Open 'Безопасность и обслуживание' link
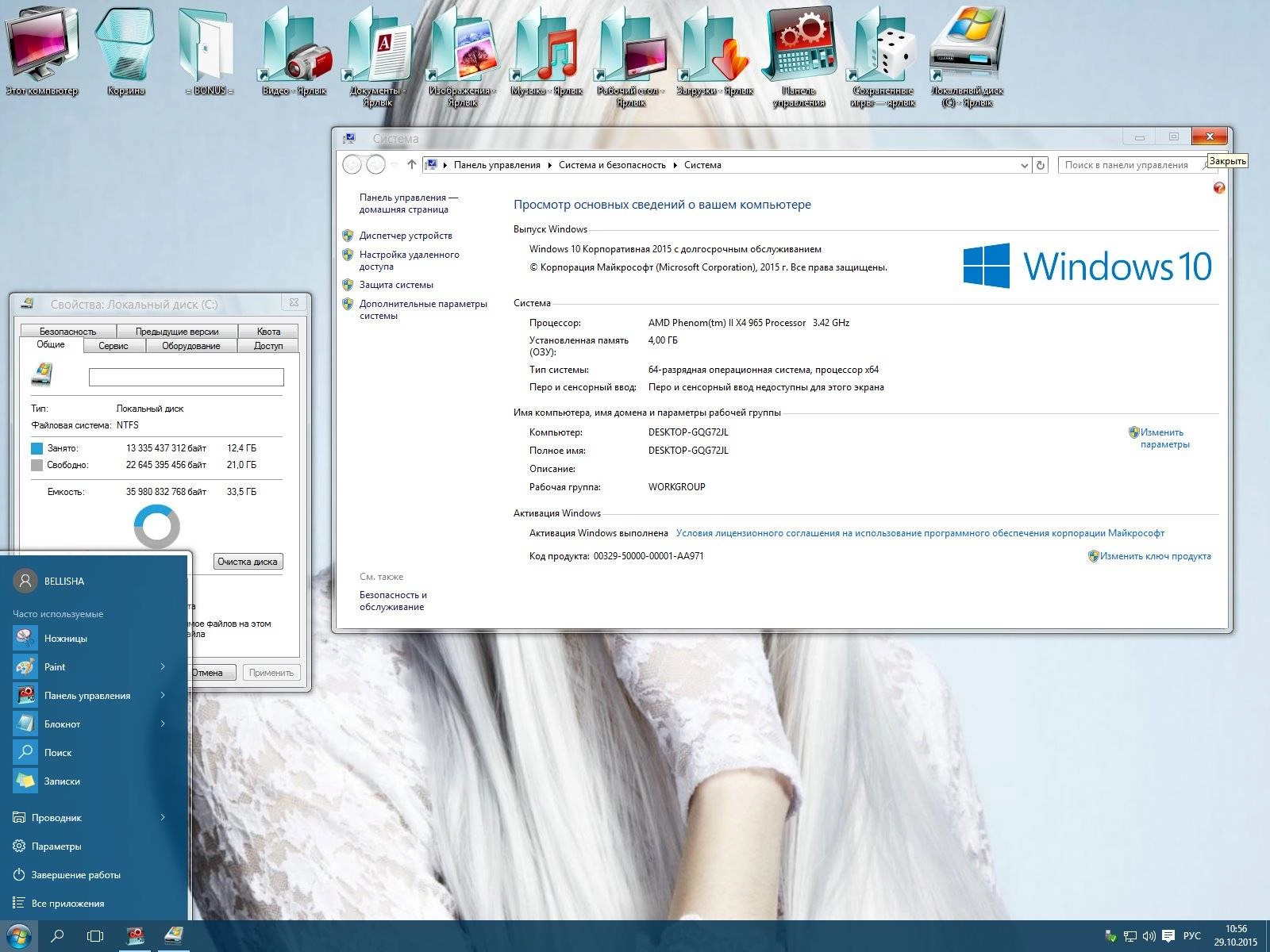The image size is (1270, 952). tap(393, 601)
